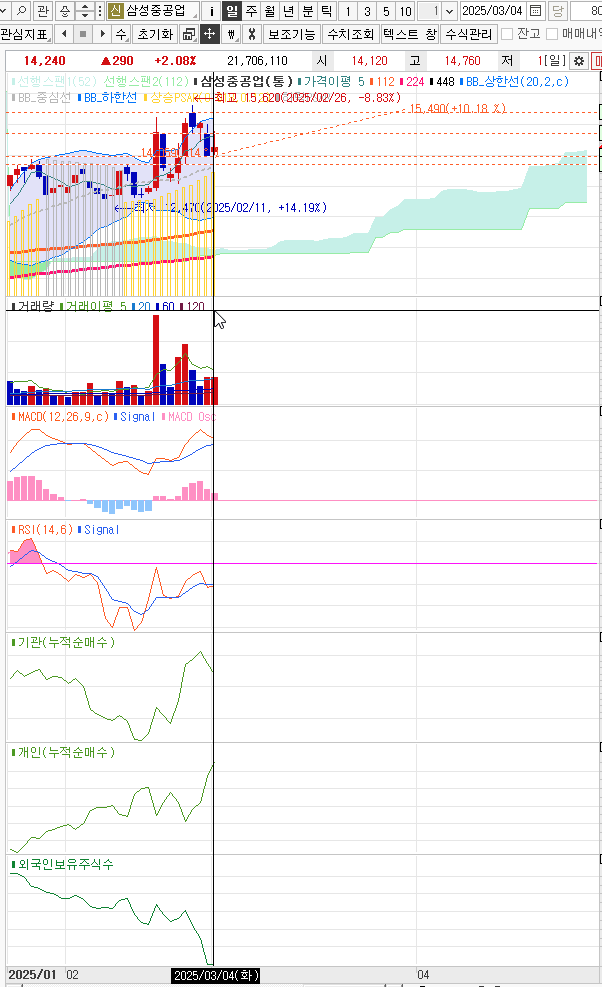
Task: Click the multi-window layout icon
Action: 189,34
